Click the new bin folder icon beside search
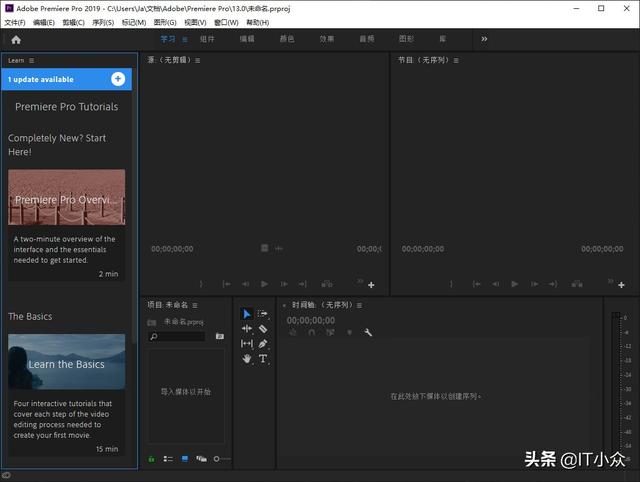Viewport: 640px width, 482px height. click(220, 336)
